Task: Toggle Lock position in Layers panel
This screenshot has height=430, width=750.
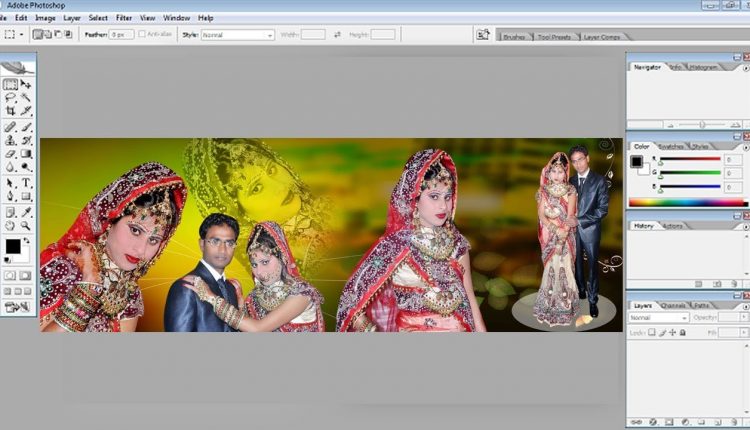Action: click(673, 332)
